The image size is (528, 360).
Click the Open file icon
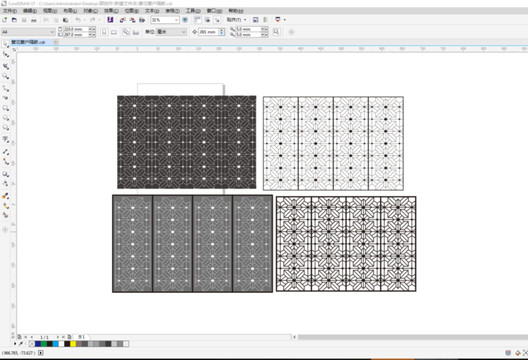point(14,20)
